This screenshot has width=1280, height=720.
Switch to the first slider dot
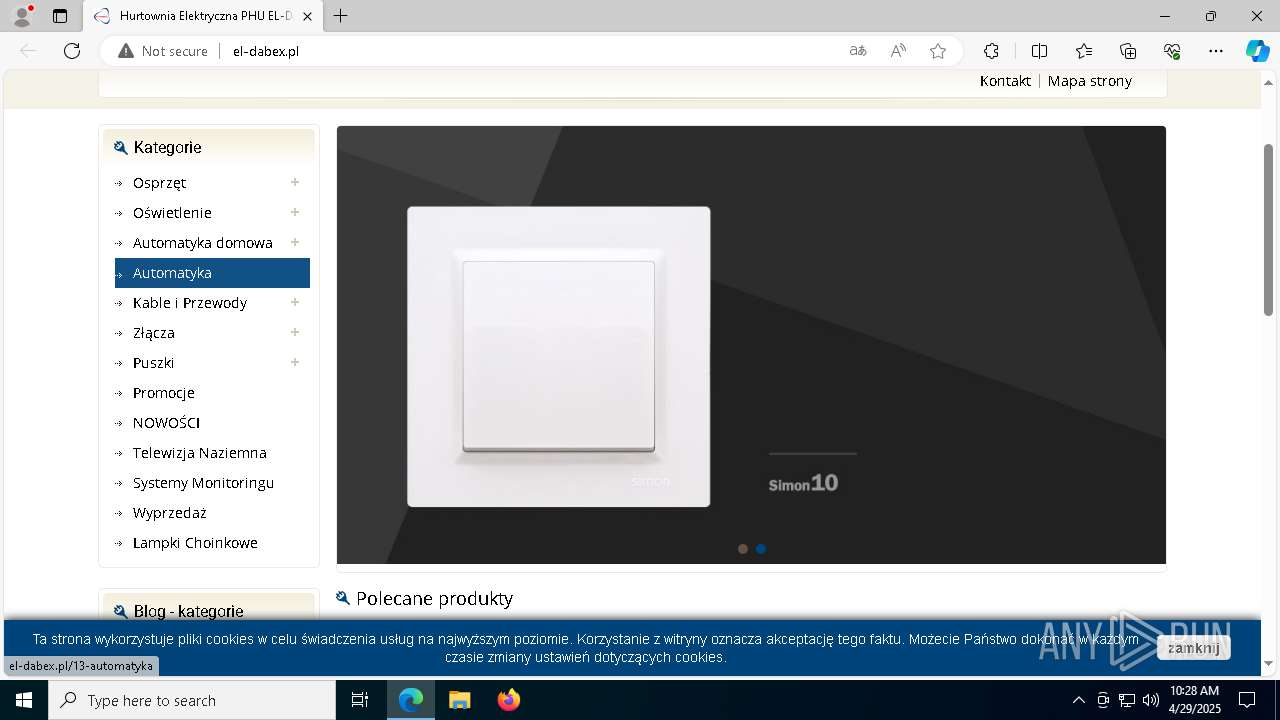coord(742,549)
